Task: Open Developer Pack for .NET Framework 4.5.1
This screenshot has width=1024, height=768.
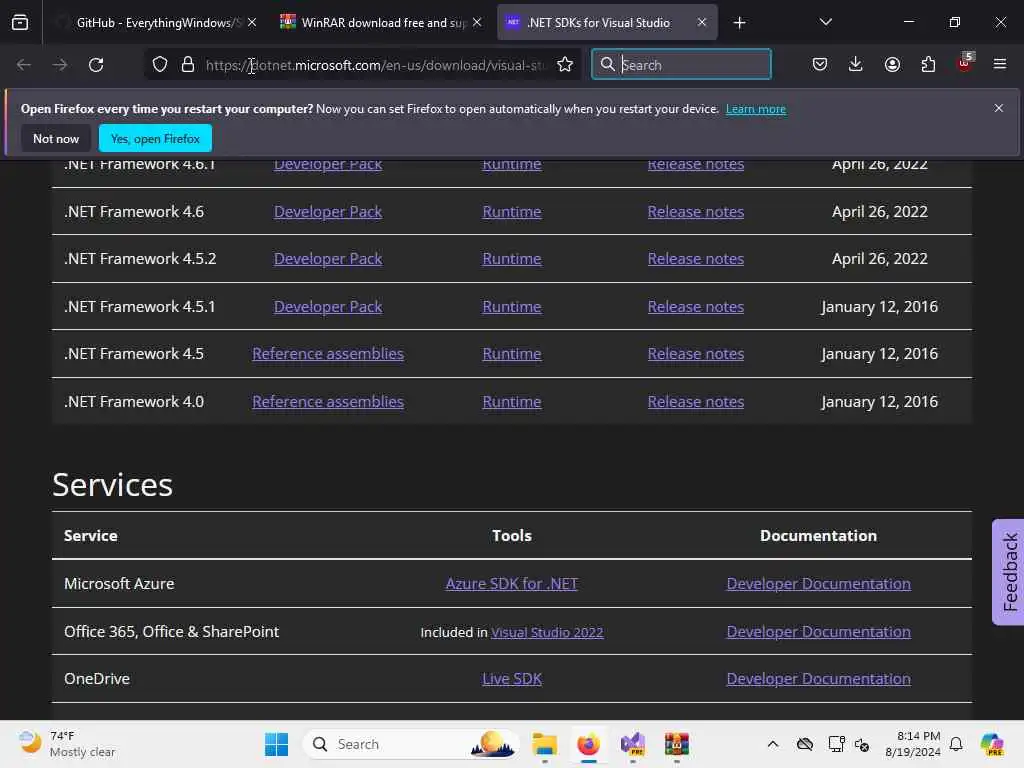Action: (328, 306)
